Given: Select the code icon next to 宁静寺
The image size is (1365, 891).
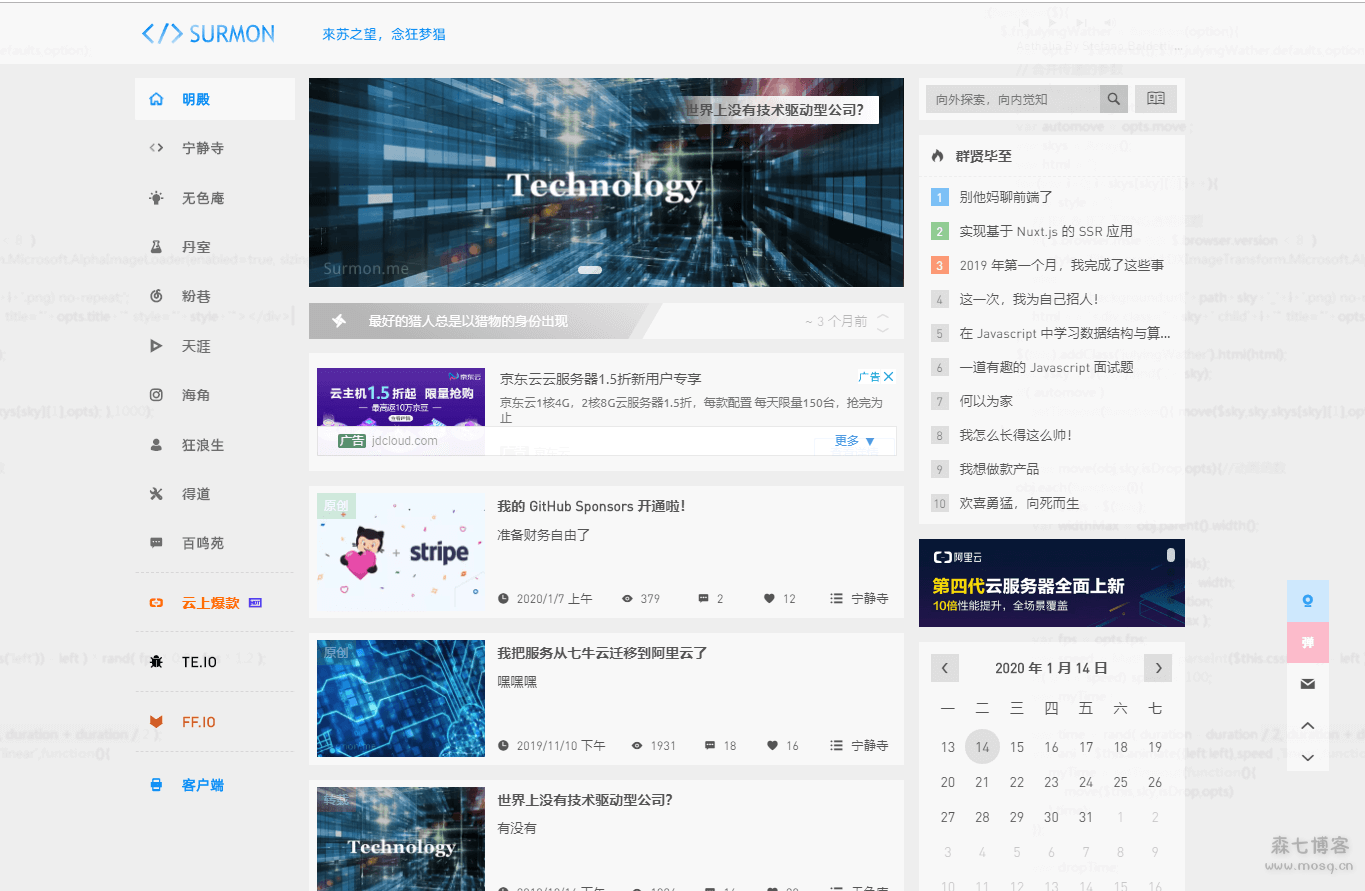Looking at the screenshot, I should (x=155, y=148).
